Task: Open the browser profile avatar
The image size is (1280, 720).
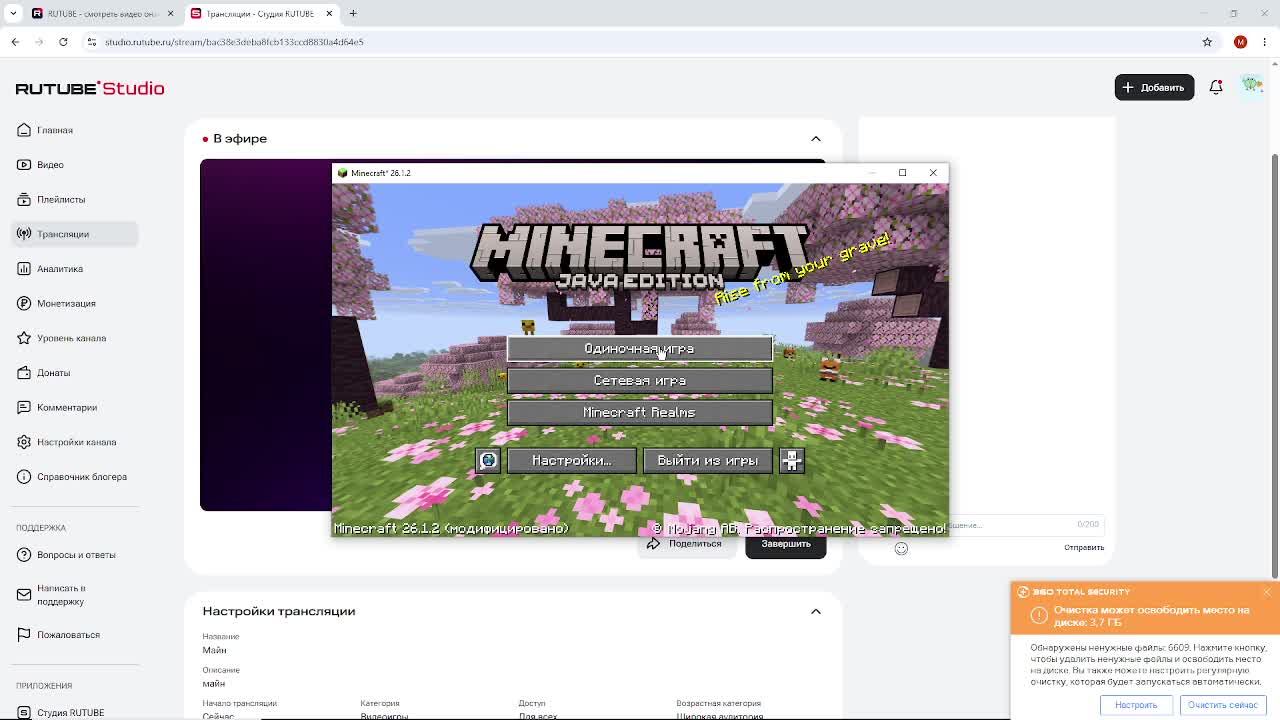Action: [1240, 42]
